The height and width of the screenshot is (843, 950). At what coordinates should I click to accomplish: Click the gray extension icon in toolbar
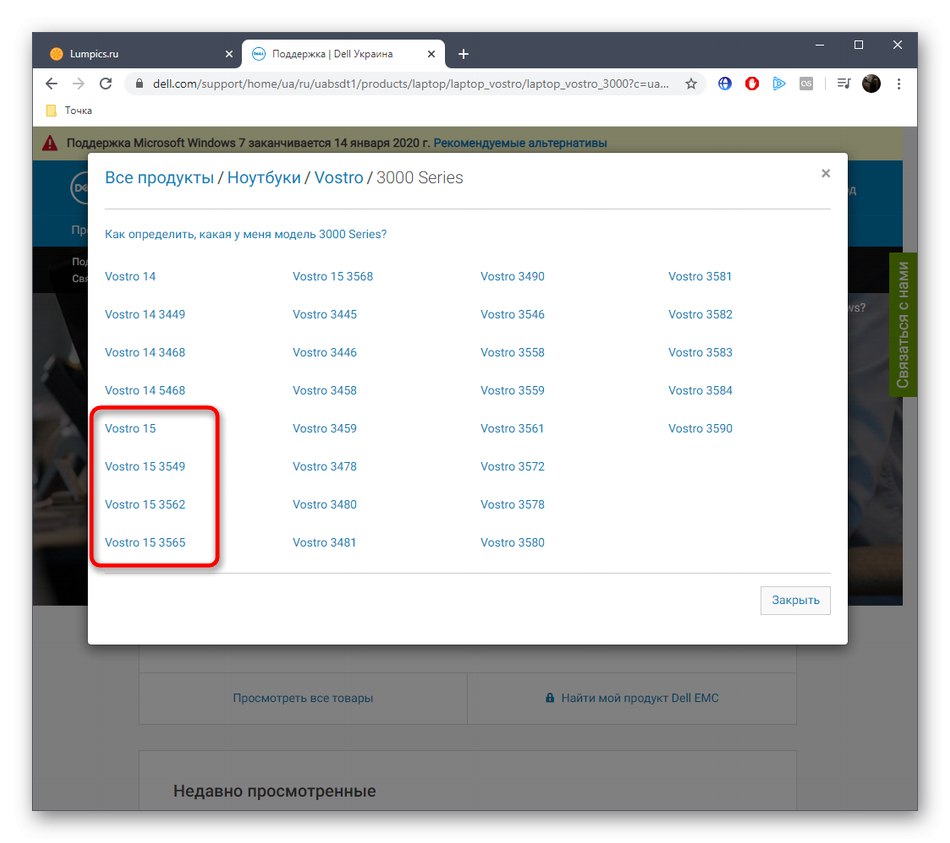(806, 84)
